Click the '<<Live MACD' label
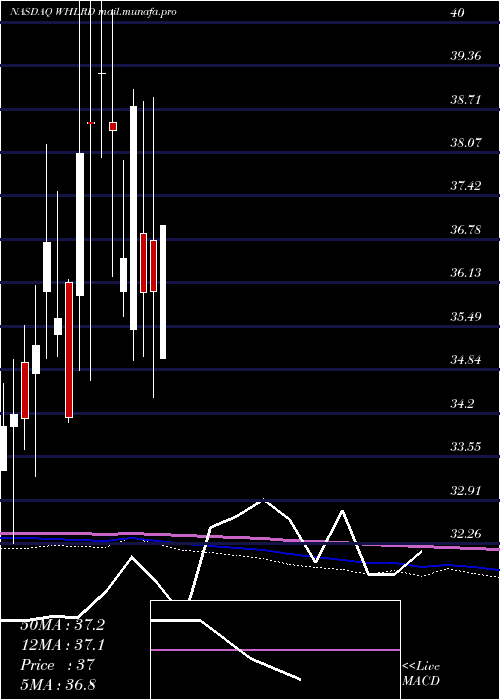 click(421, 674)
